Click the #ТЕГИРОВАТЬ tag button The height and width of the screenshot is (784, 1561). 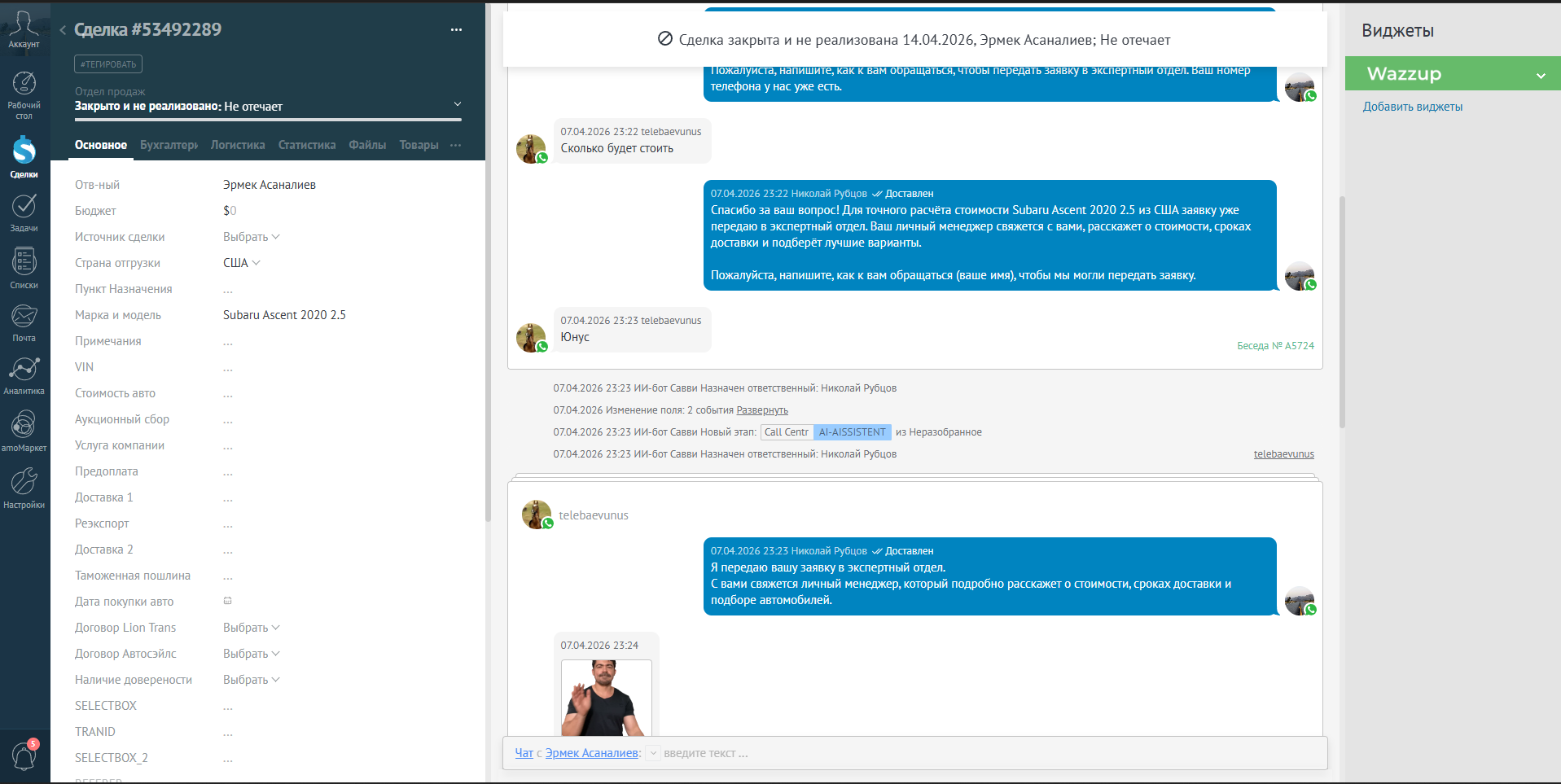(108, 64)
